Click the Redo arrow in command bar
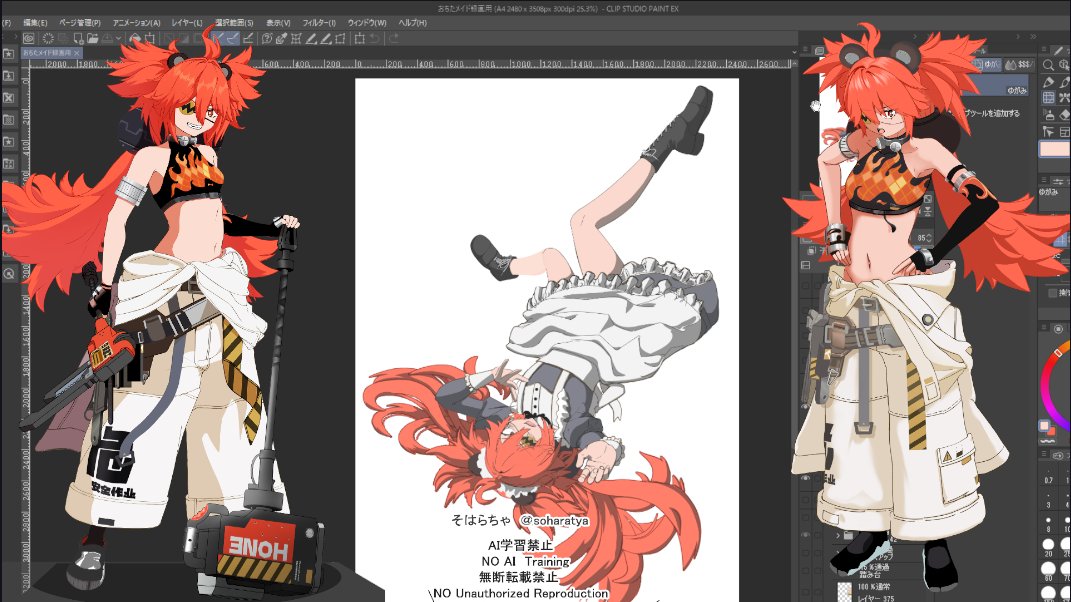This screenshot has height=602, width=1071. coord(395,38)
